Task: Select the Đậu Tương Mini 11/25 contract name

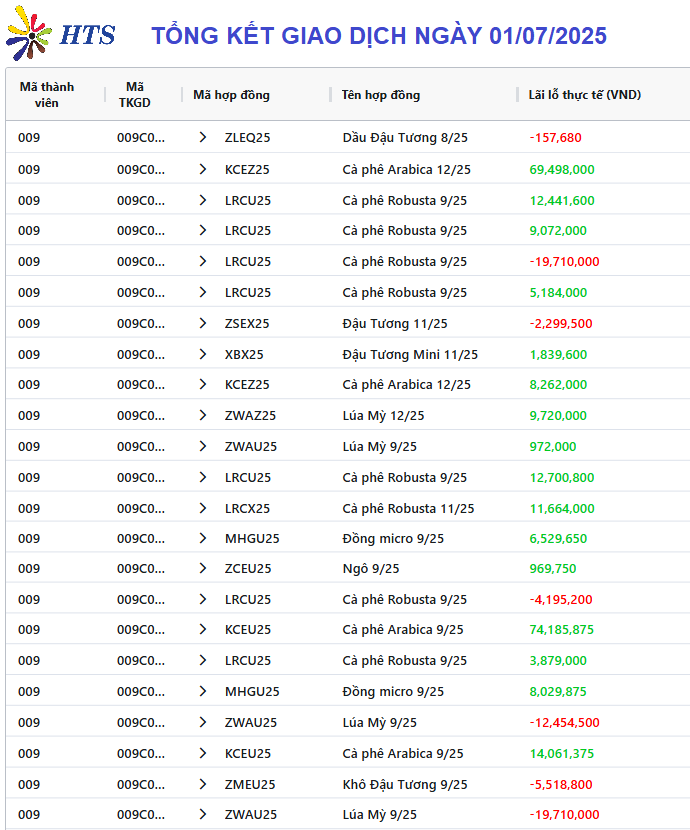Action: click(410, 354)
